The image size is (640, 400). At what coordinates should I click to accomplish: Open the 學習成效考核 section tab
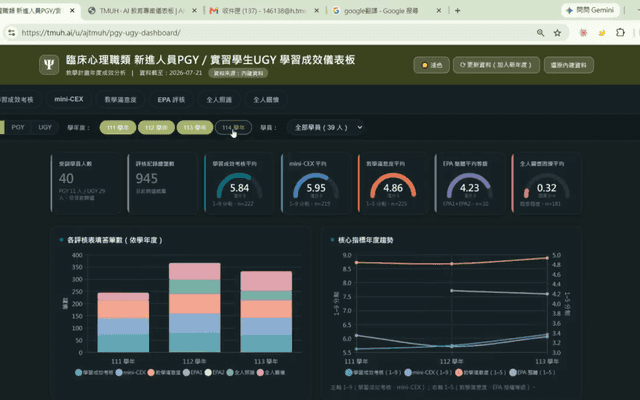(x=18, y=99)
